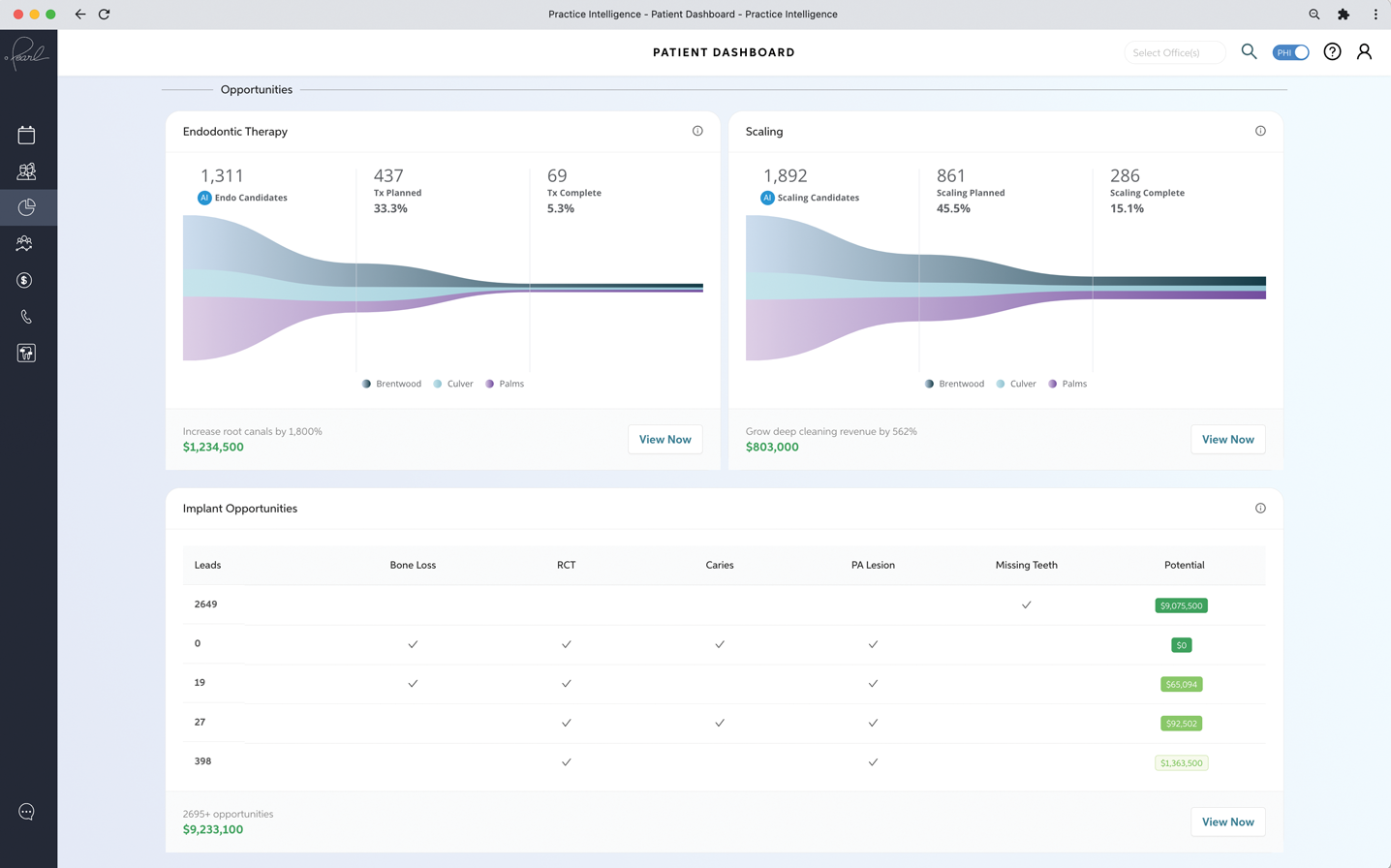Click the Potential column header
The image size is (1391, 868).
[1184, 565]
